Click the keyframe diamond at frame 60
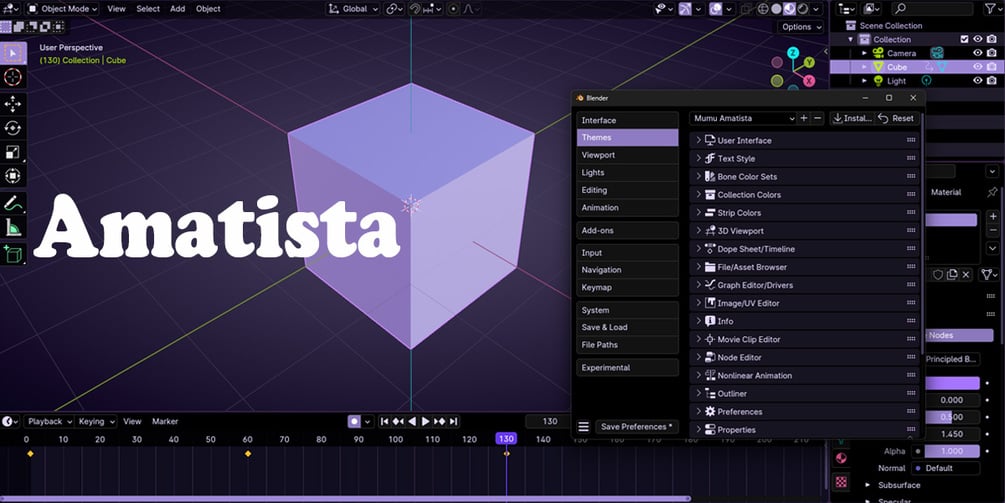Screen dimensions: 1005x503 248,454
